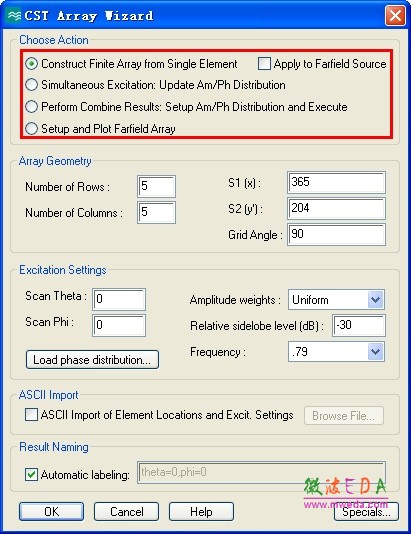
Task: Open the Specials options button
Action: [x=366, y=511]
